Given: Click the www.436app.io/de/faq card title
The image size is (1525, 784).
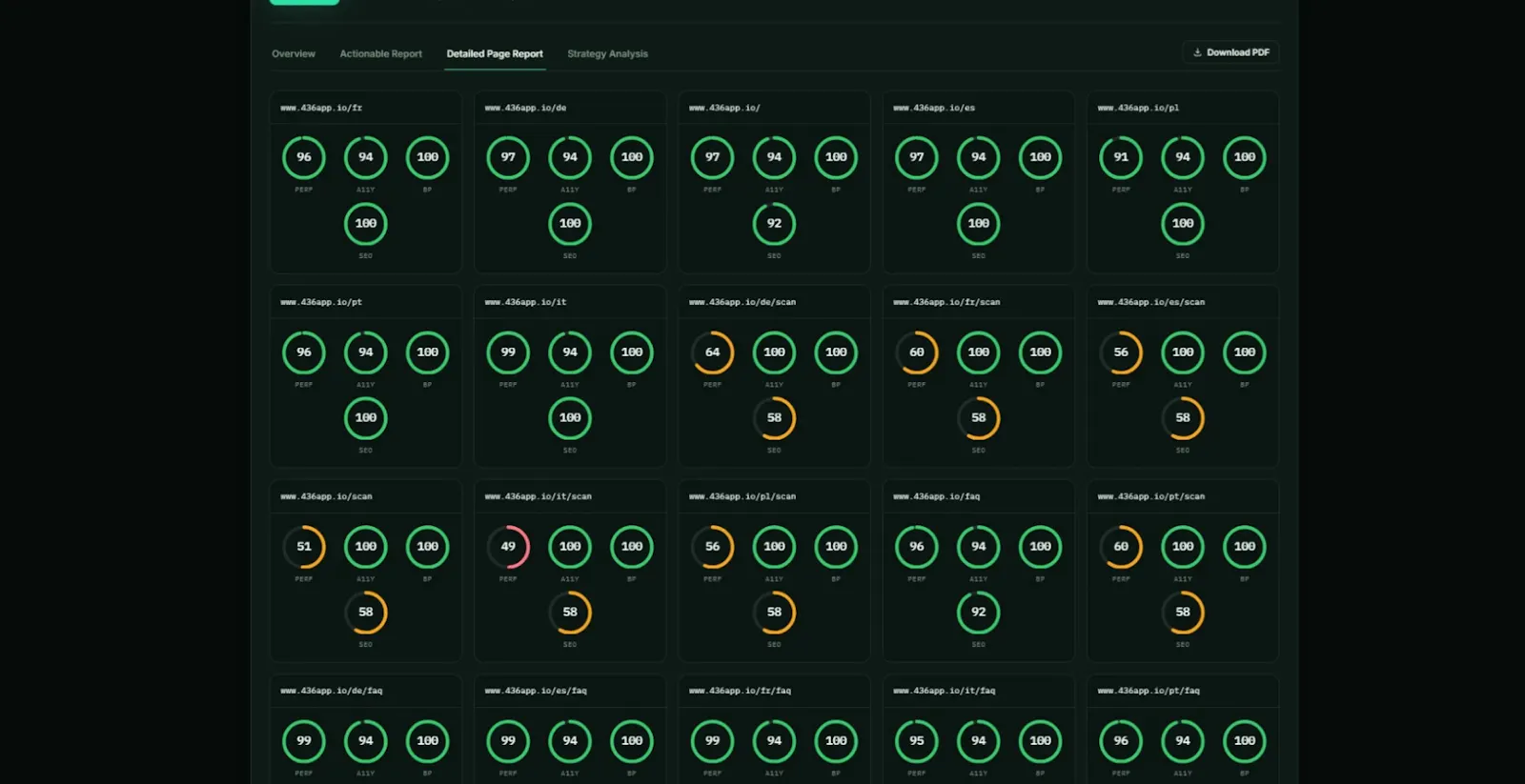Looking at the screenshot, I should point(331,691).
